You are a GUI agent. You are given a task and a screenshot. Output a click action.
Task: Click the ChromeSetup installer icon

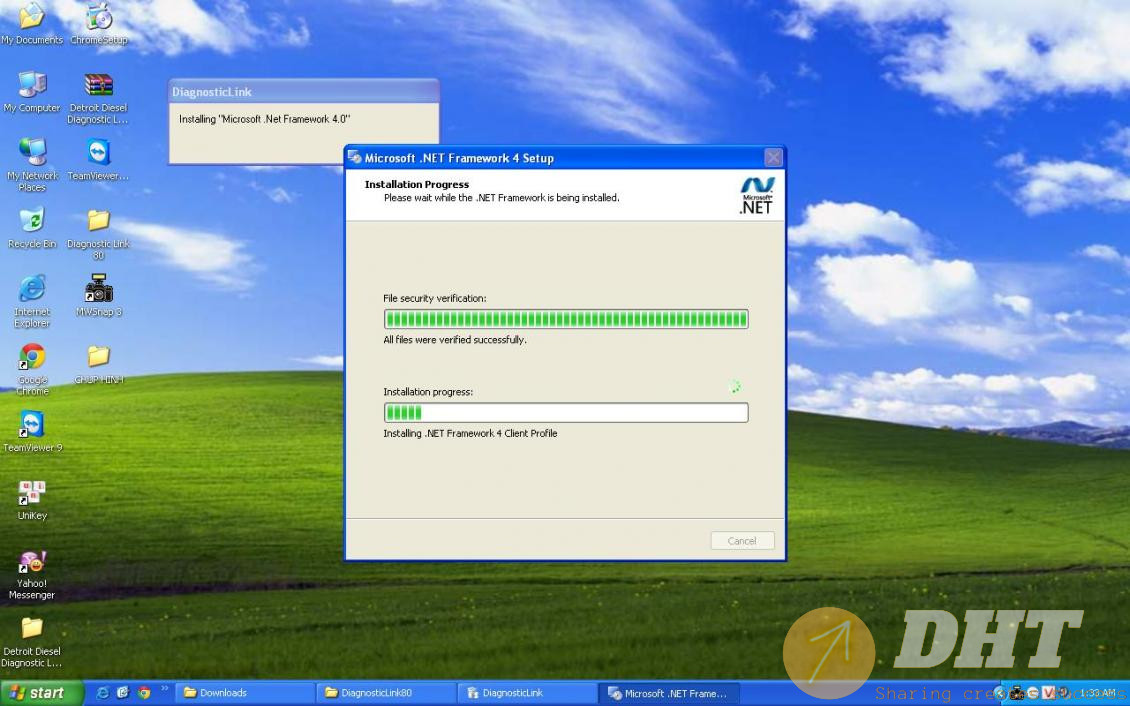(98, 17)
